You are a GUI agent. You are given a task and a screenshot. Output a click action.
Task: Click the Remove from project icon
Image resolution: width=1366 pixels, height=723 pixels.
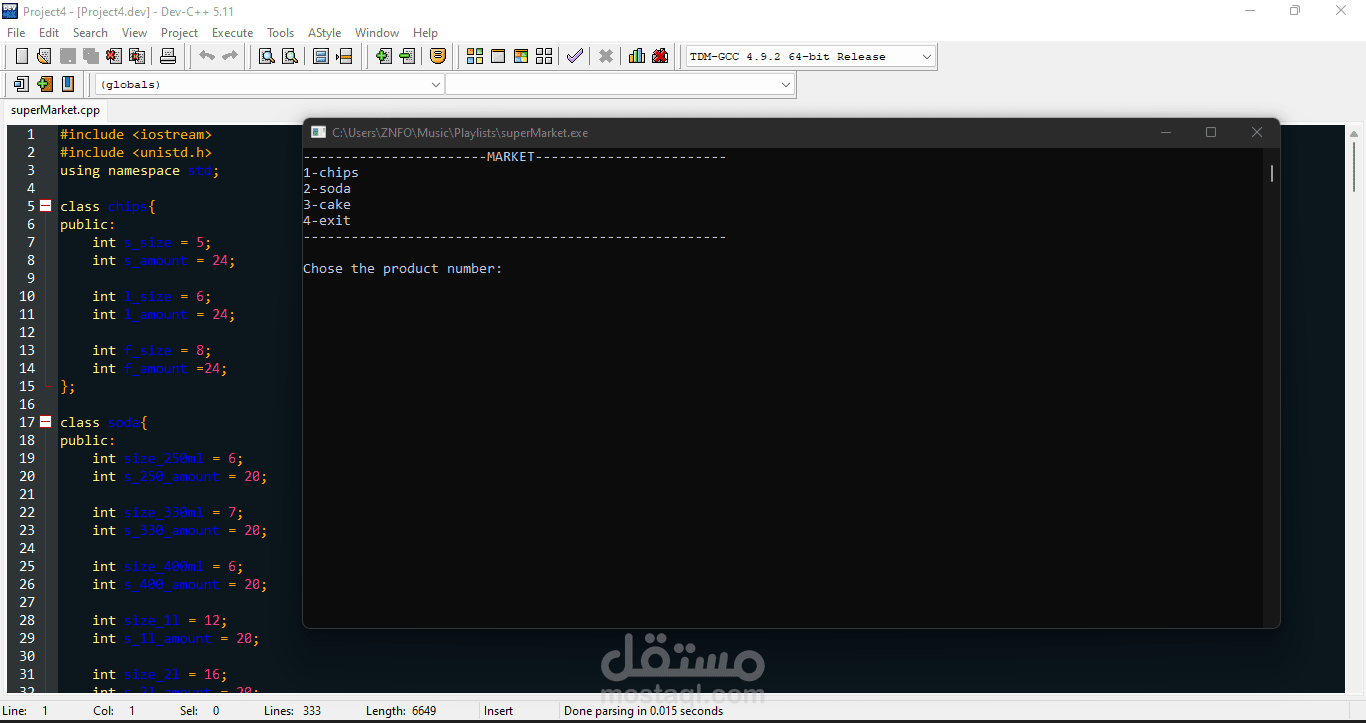pos(406,56)
